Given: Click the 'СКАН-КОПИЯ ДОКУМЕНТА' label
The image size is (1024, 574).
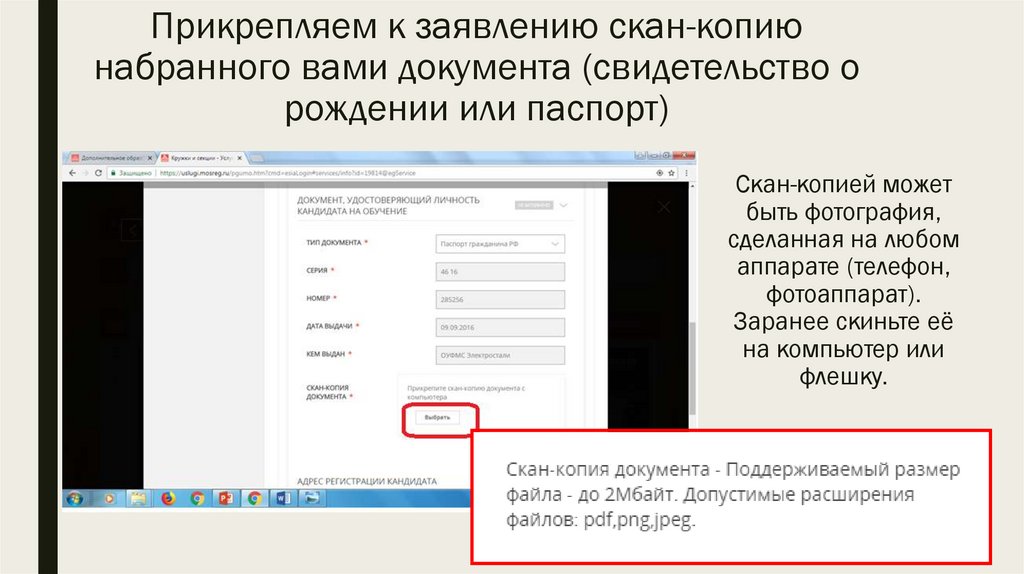Looking at the screenshot, I should [x=328, y=392].
